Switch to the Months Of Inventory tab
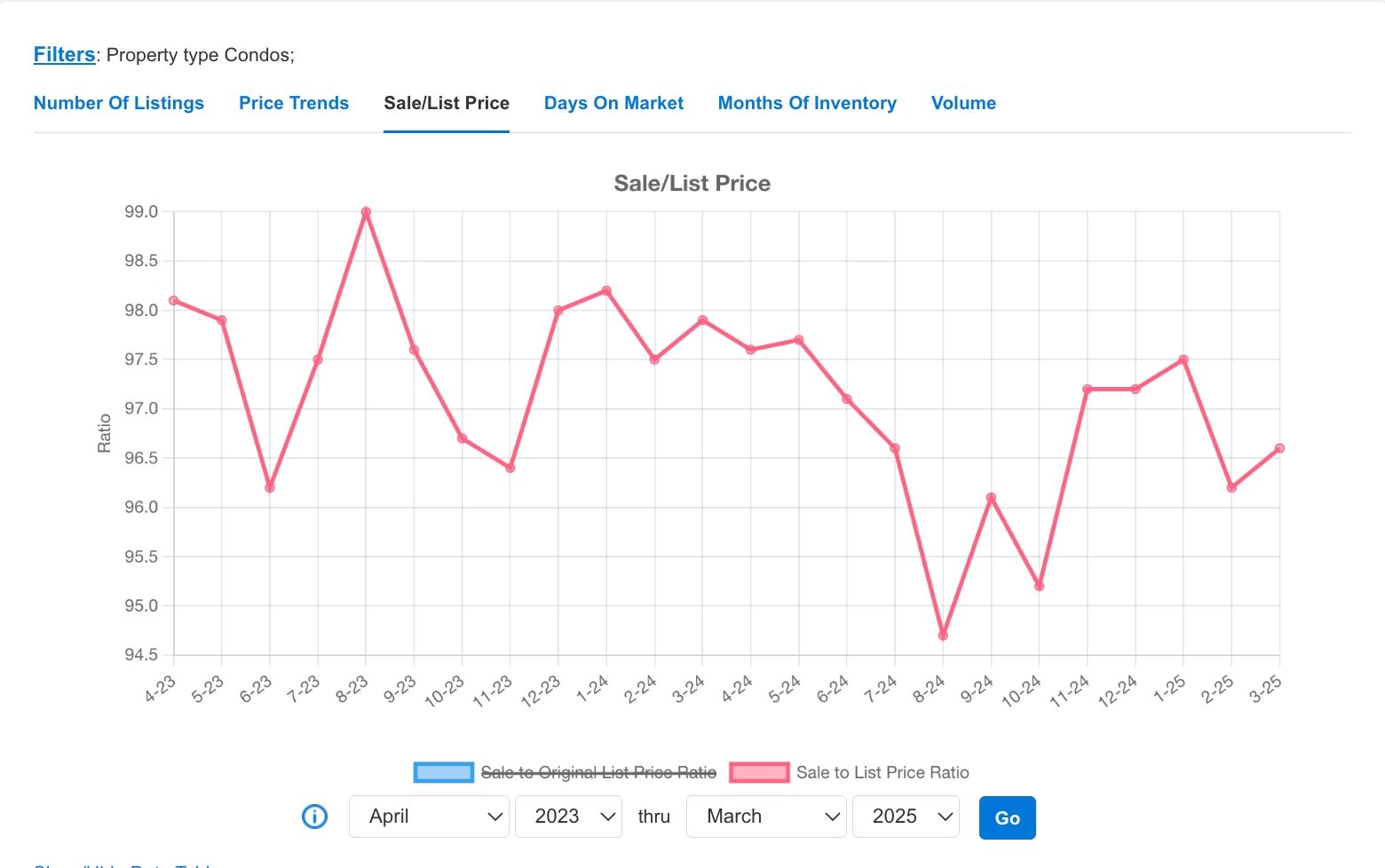The image size is (1385, 868). (x=807, y=103)
